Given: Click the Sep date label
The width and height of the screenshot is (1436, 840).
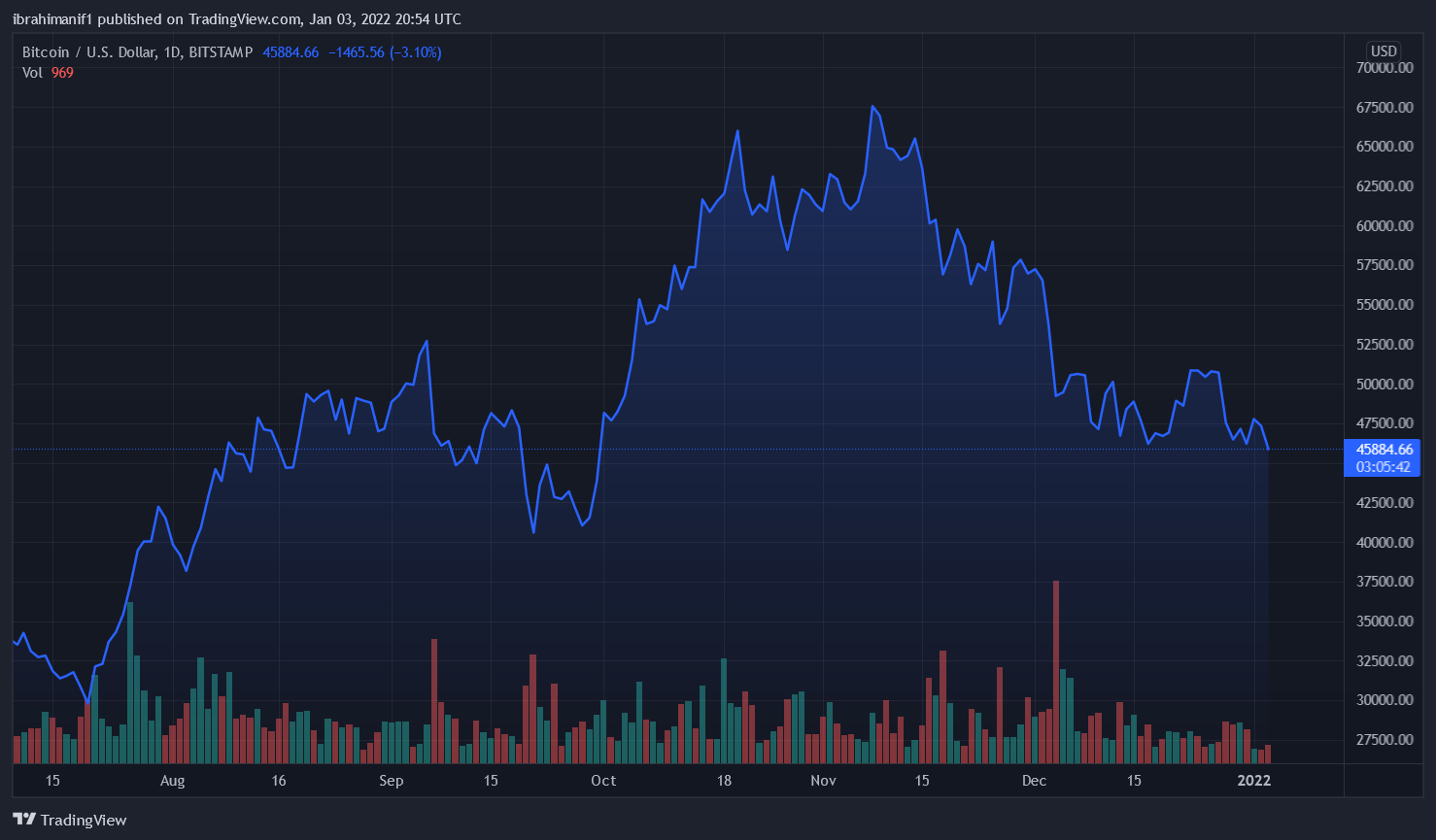Looking at the screenshot, I should 391,781.
